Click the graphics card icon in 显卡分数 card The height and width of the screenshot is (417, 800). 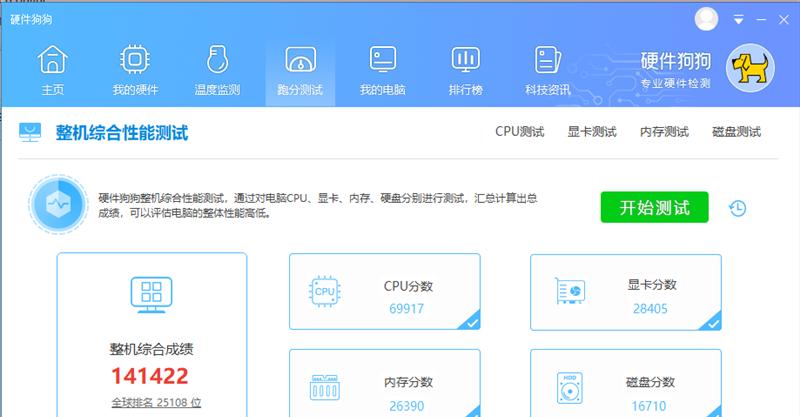570,291
